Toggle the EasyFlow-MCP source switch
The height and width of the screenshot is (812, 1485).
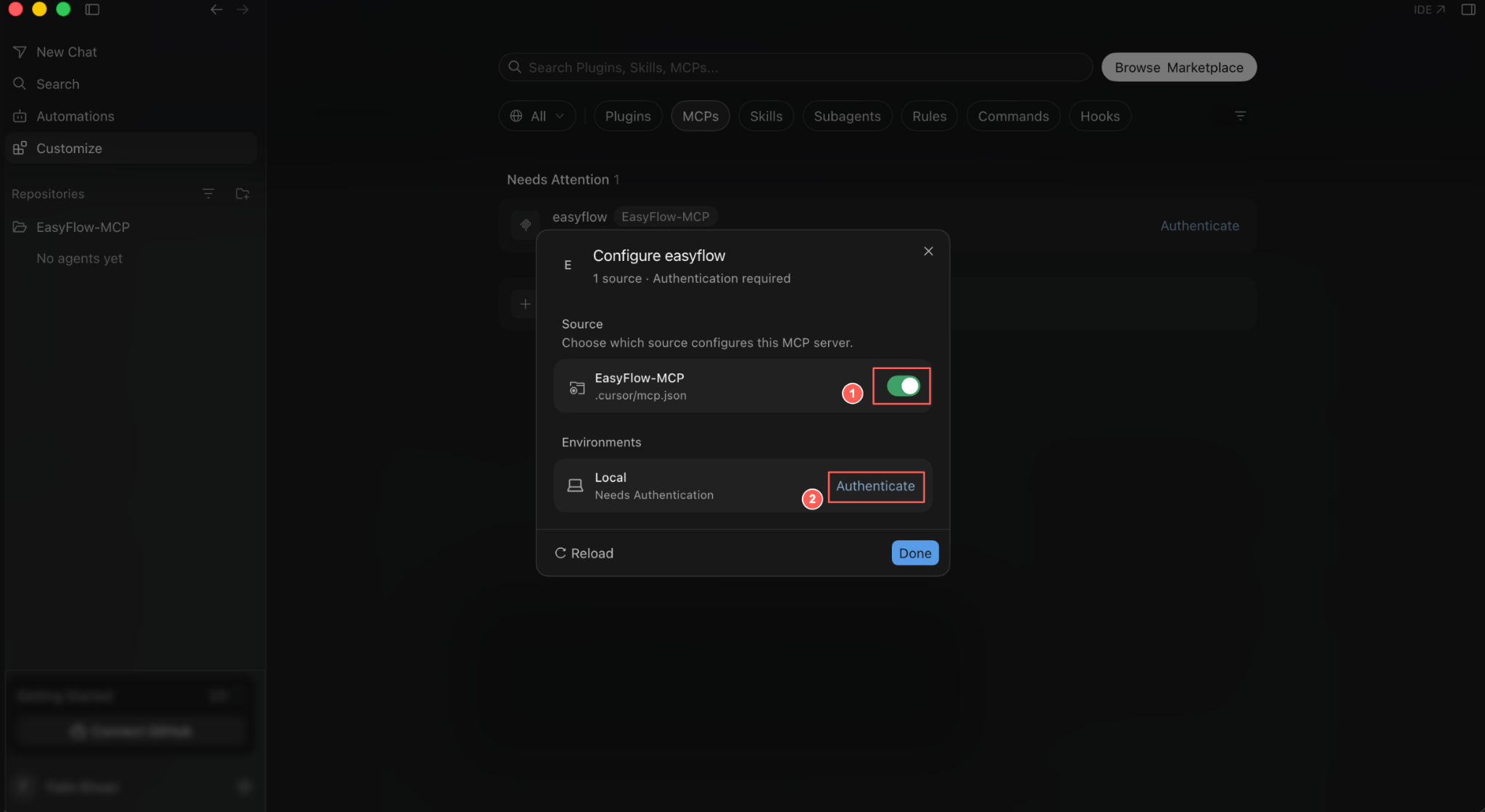[x=903, y=386]
